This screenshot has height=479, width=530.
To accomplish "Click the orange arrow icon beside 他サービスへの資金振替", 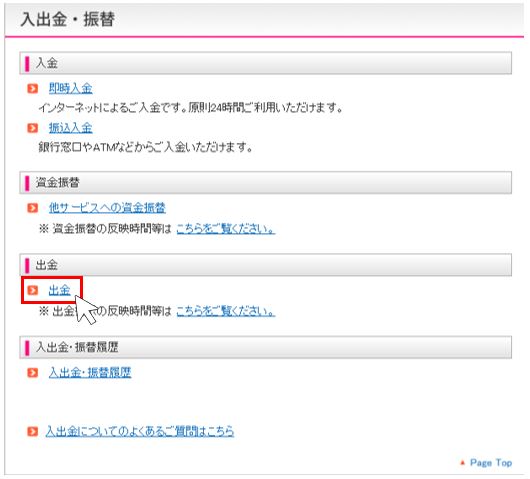I will pyautogui.click(x=32, y=208).
